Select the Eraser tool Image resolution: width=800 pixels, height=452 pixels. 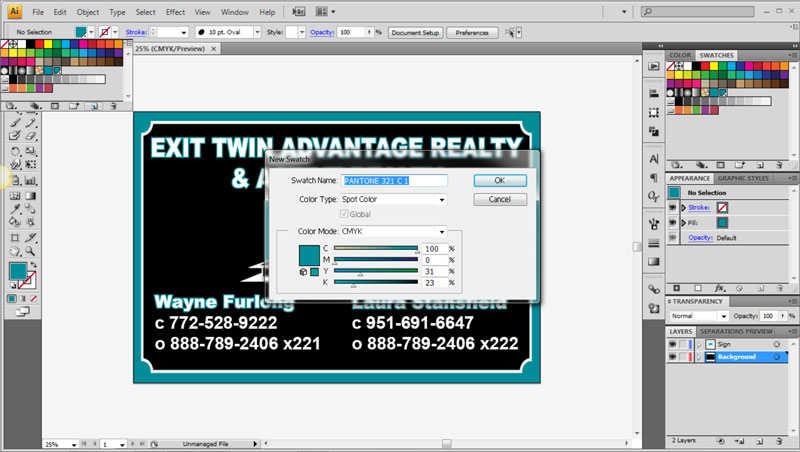[31, 136]
